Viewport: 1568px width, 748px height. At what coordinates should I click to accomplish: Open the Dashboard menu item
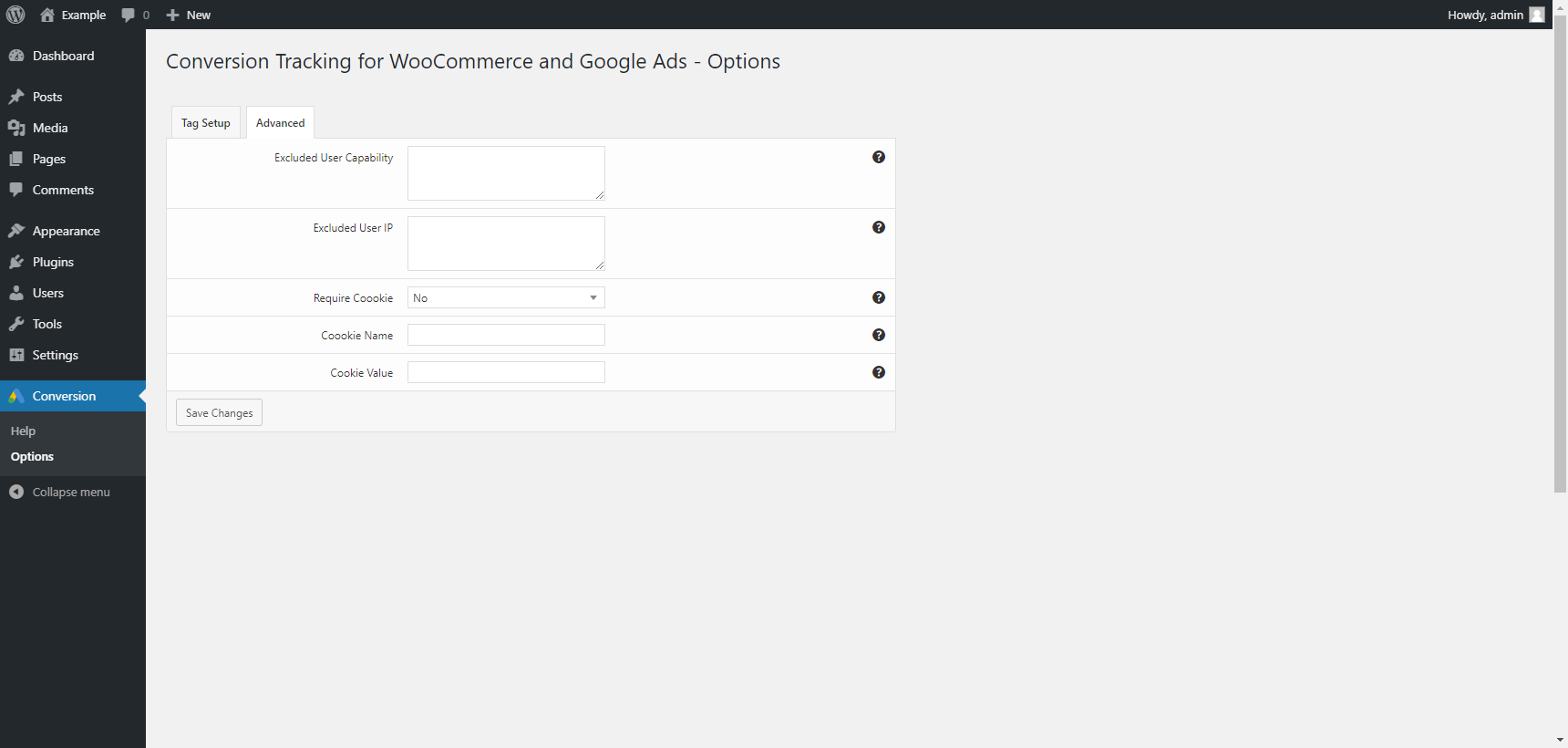pyautogui.click(x=73, y=56)
